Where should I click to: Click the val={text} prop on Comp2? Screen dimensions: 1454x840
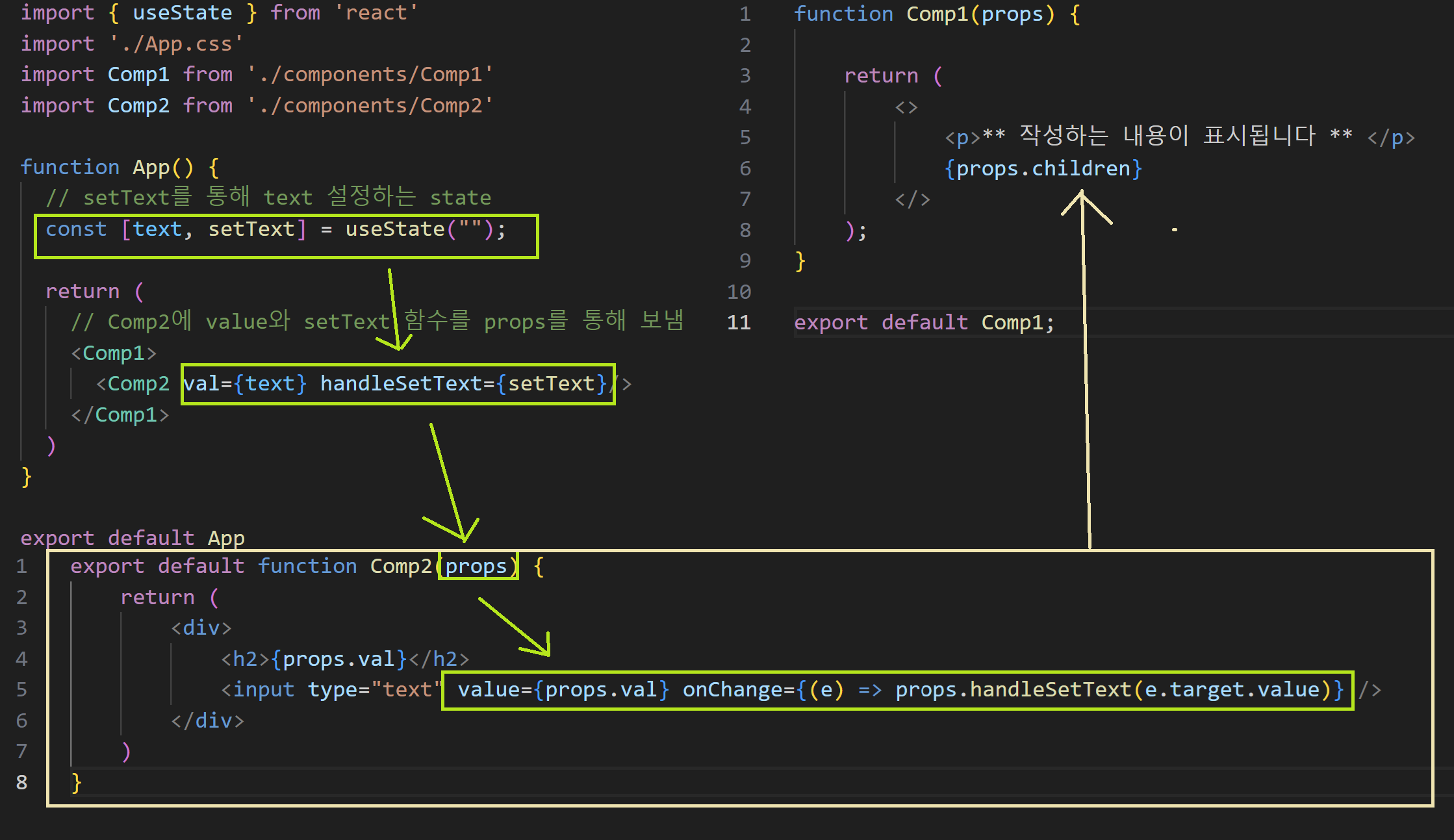pyautogui.click(x=244, y=384)
